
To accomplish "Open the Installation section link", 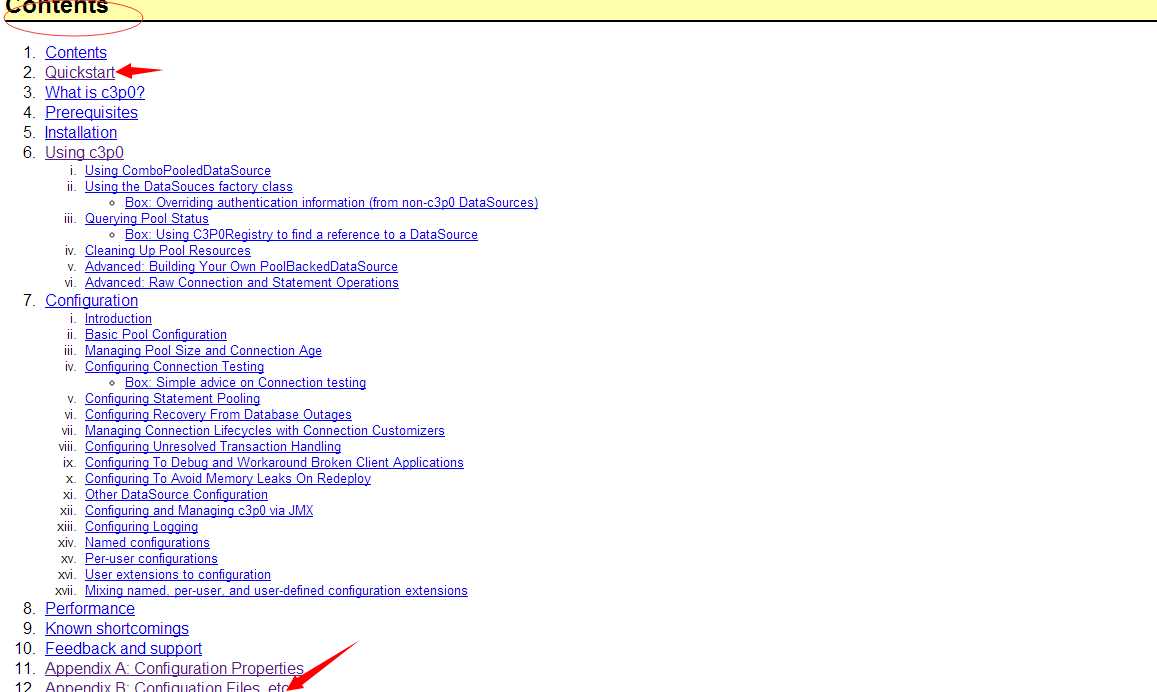I will click(80, 132).
